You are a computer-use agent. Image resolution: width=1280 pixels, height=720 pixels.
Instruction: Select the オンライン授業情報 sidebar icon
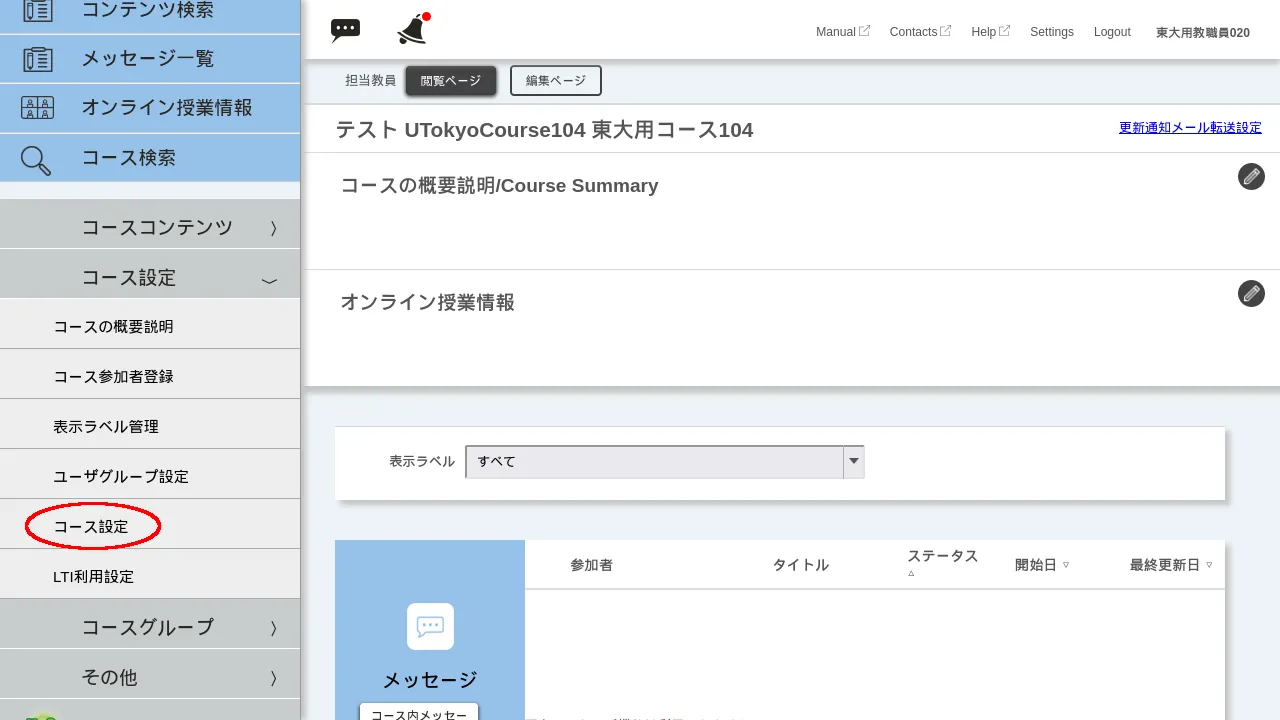[35, 108]
